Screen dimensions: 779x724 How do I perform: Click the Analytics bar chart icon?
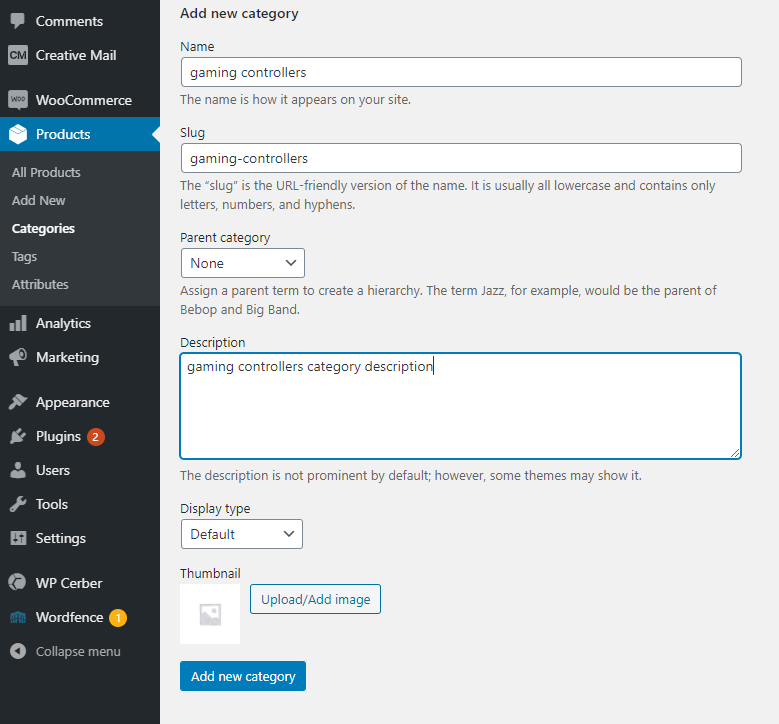pos(18,323)
